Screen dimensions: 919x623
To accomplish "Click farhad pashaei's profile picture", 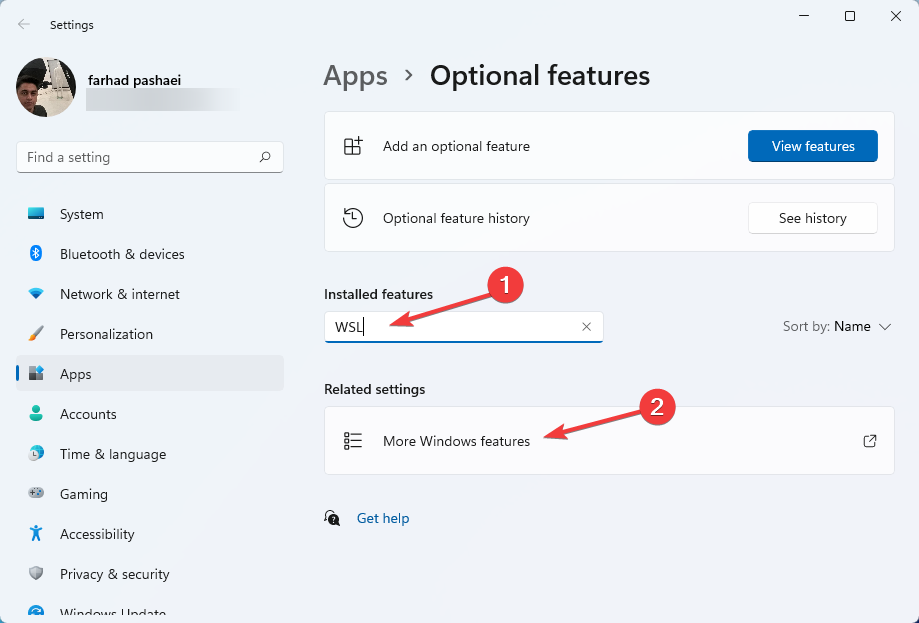I will click(45, 87).
